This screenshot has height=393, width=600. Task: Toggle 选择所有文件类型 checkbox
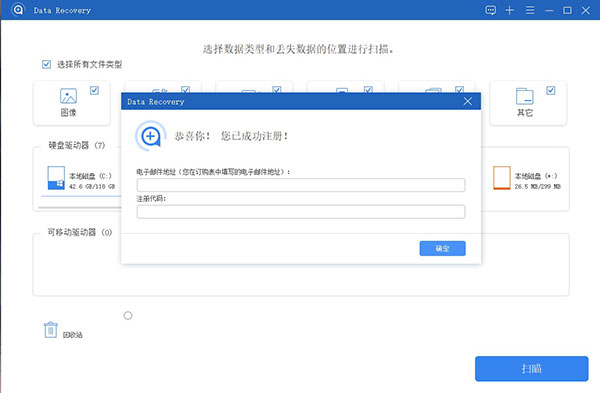pos(46,64)
